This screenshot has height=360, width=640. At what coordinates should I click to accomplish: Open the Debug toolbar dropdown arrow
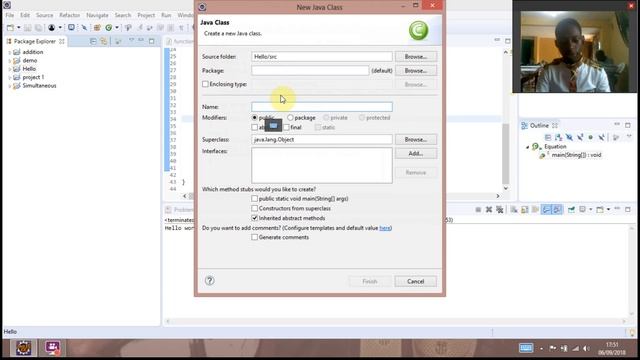(60, 27)
